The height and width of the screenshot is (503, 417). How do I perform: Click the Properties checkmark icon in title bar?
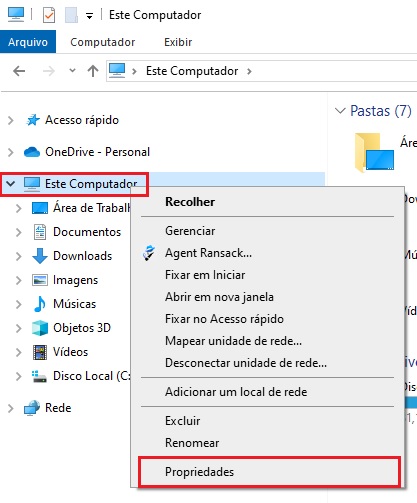tap(49, 15)
